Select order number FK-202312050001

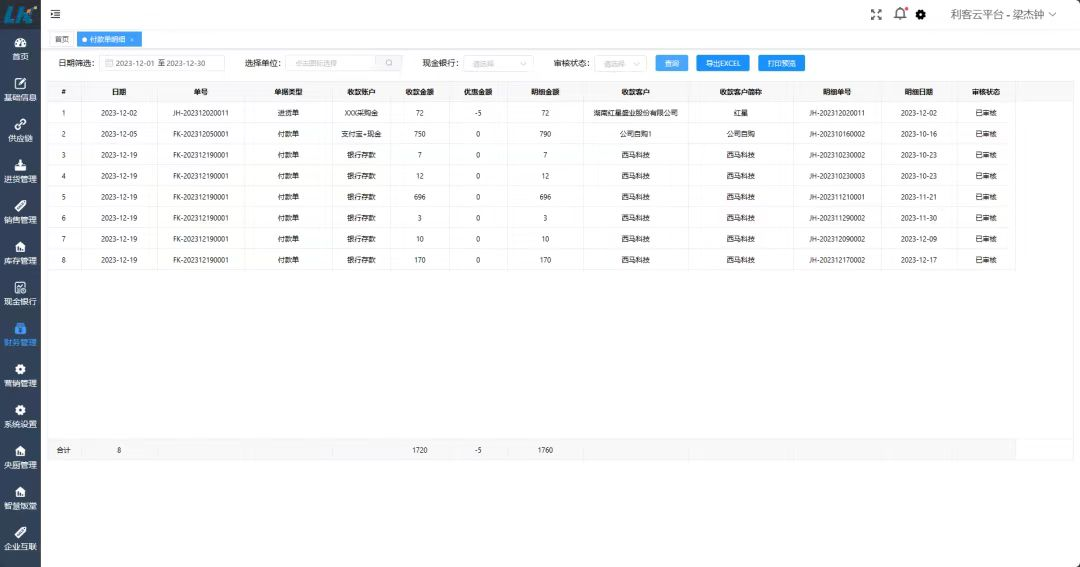[x=200, y=134]
